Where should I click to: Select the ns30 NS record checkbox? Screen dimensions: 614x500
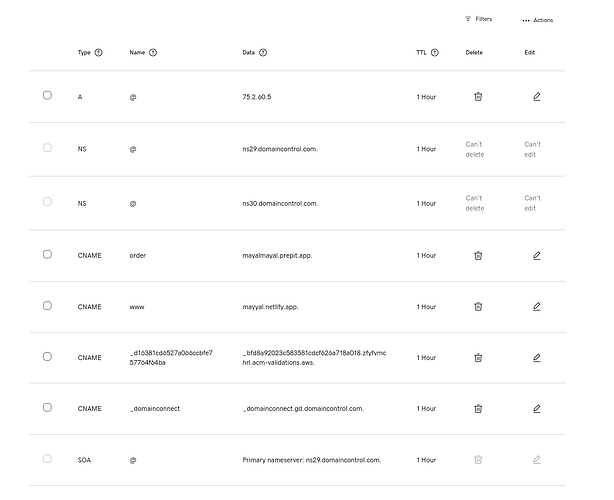tap(47, 202)
